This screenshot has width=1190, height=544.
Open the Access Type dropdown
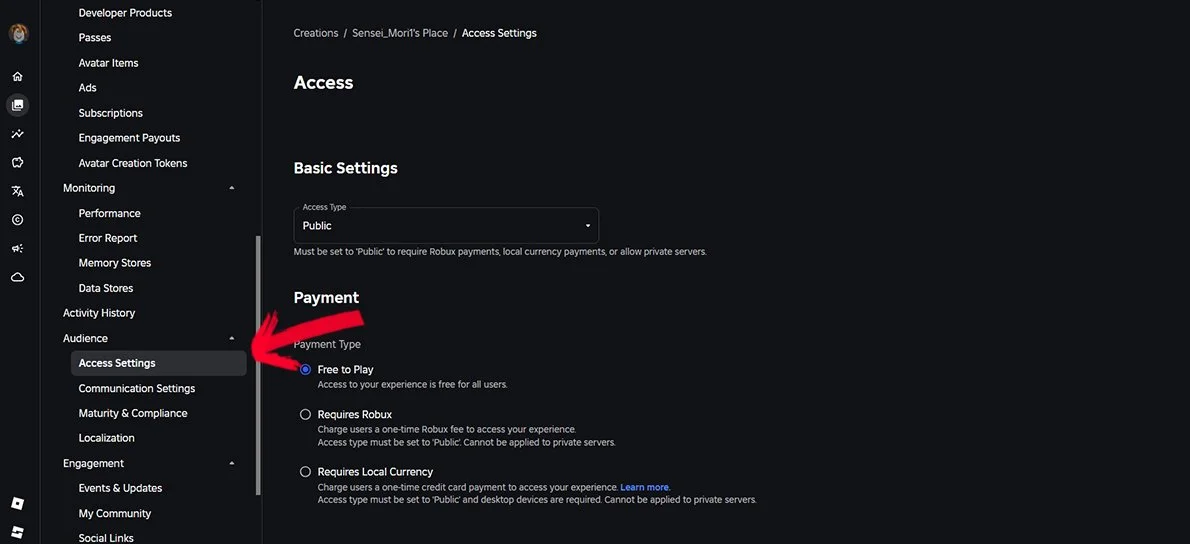pyautogui.click(x=446, y=225)
